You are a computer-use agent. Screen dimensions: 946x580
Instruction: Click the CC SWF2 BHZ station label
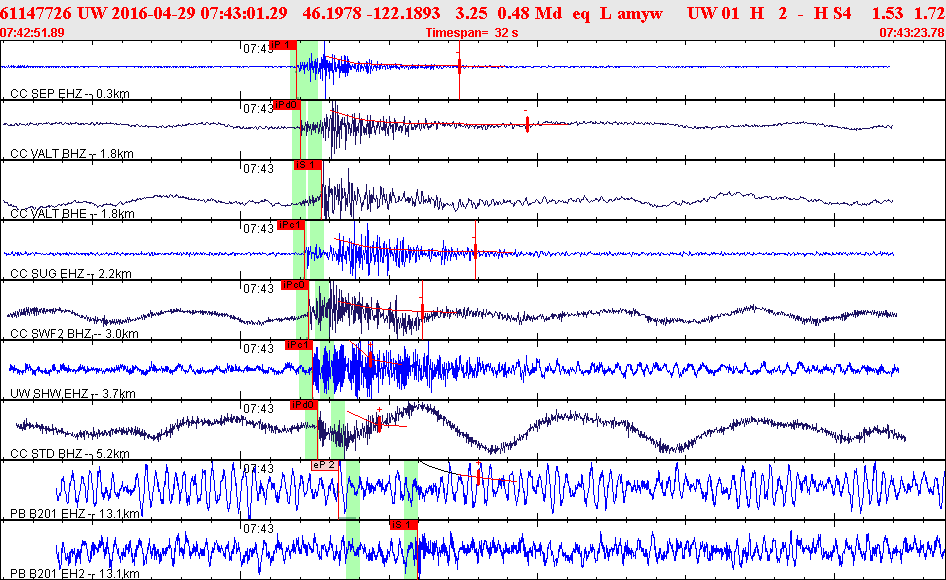[74, 333]
